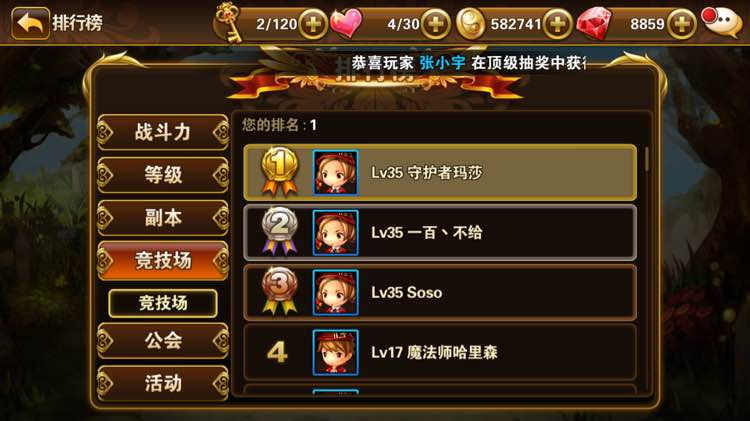Tap the golden key icon
The image size is (750, 421).
pos(228,22)
